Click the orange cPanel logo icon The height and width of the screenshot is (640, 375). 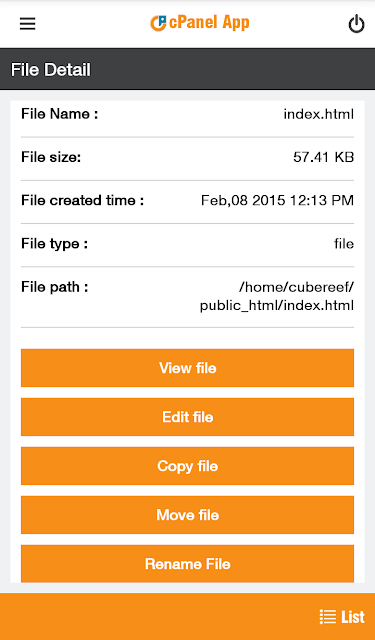coord(158,23)
